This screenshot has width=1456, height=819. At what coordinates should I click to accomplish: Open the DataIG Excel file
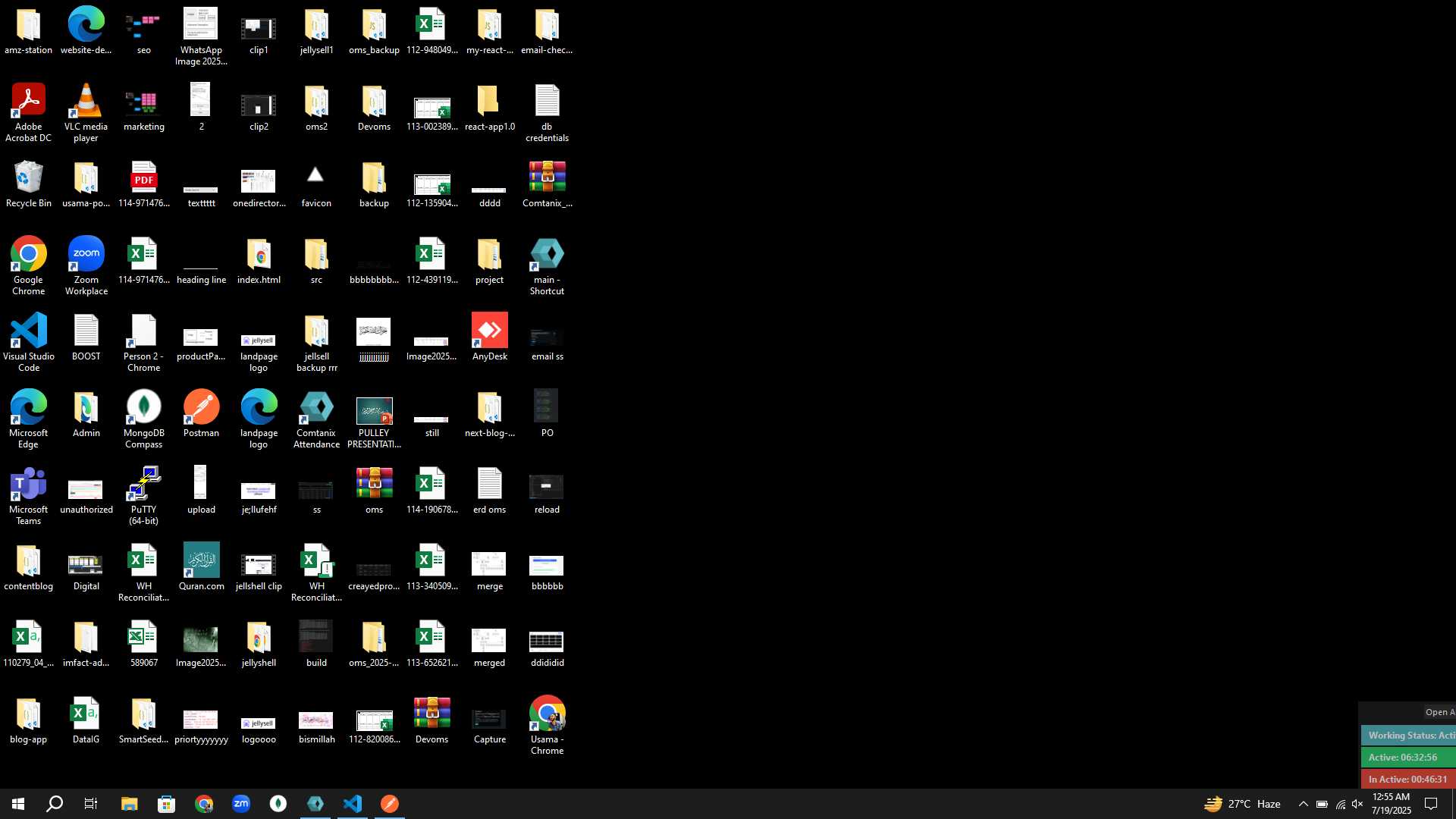pyautogui.click(x=86, y=720)
